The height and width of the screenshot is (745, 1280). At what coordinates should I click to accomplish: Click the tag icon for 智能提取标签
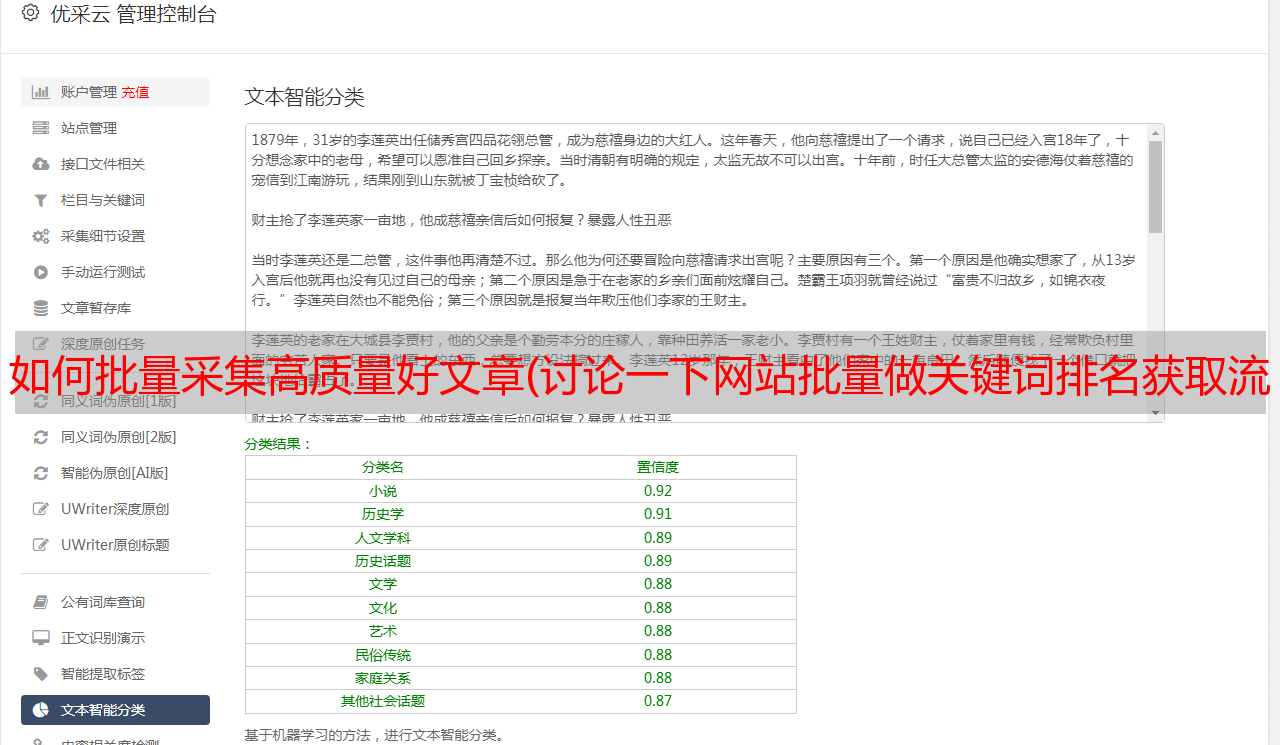(x=41, y=674)
